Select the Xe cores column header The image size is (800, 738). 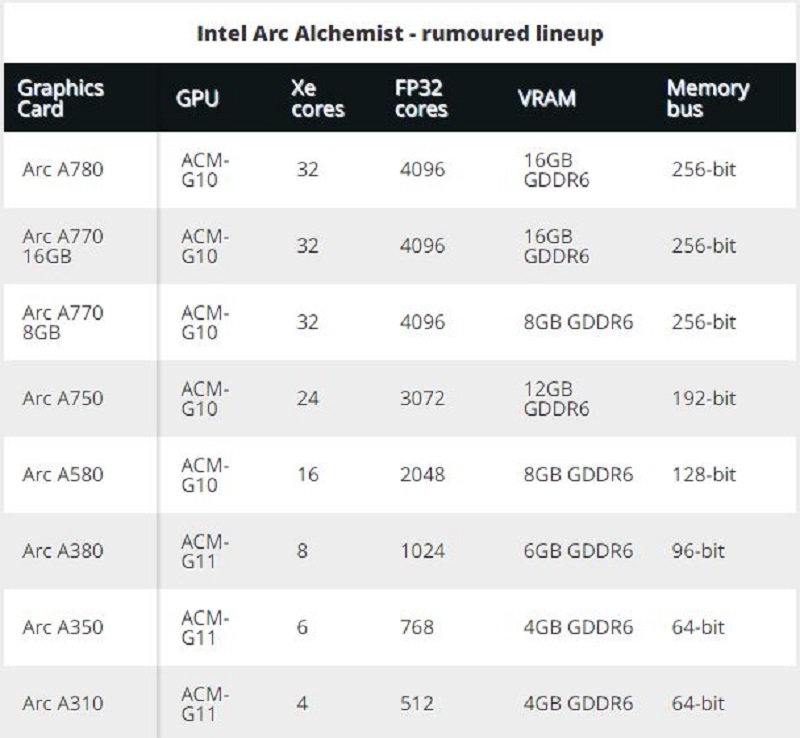point(317,98)
